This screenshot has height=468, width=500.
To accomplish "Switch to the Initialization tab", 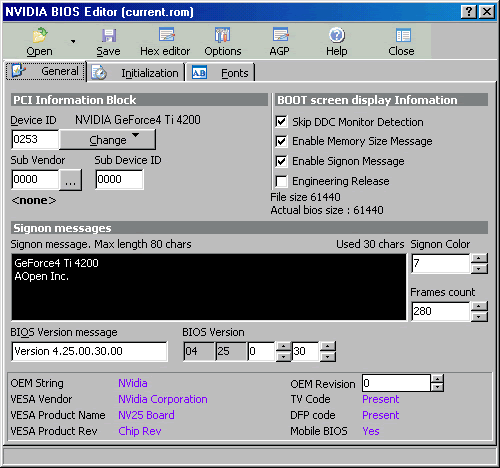I will (x=136, y=72).
